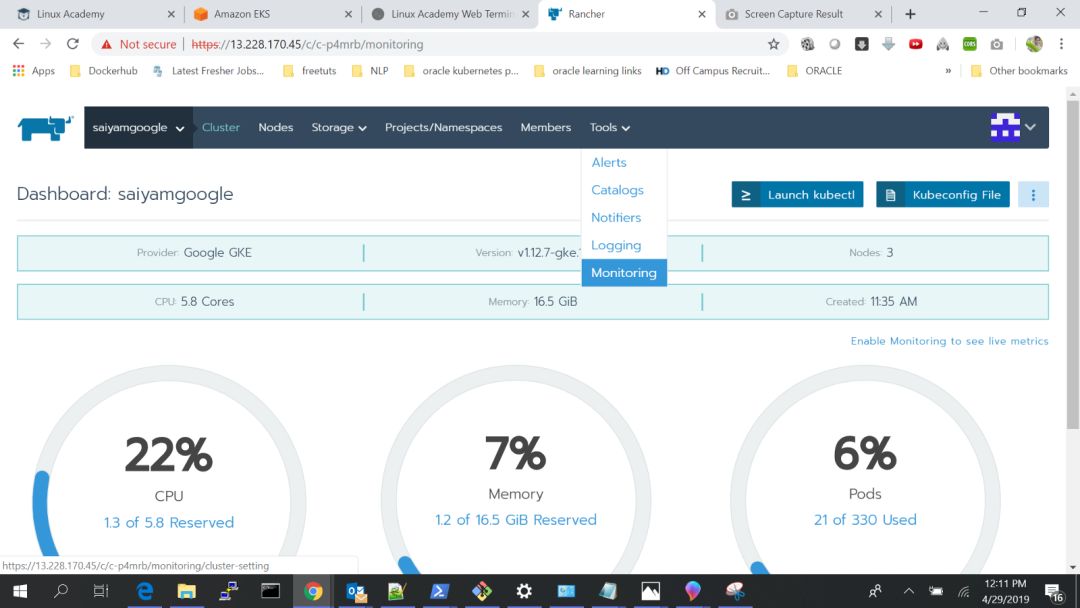Screen dimensions: 1080x608
Task: Open the ORACLE bookmark folder
Action: coord(815,70)
